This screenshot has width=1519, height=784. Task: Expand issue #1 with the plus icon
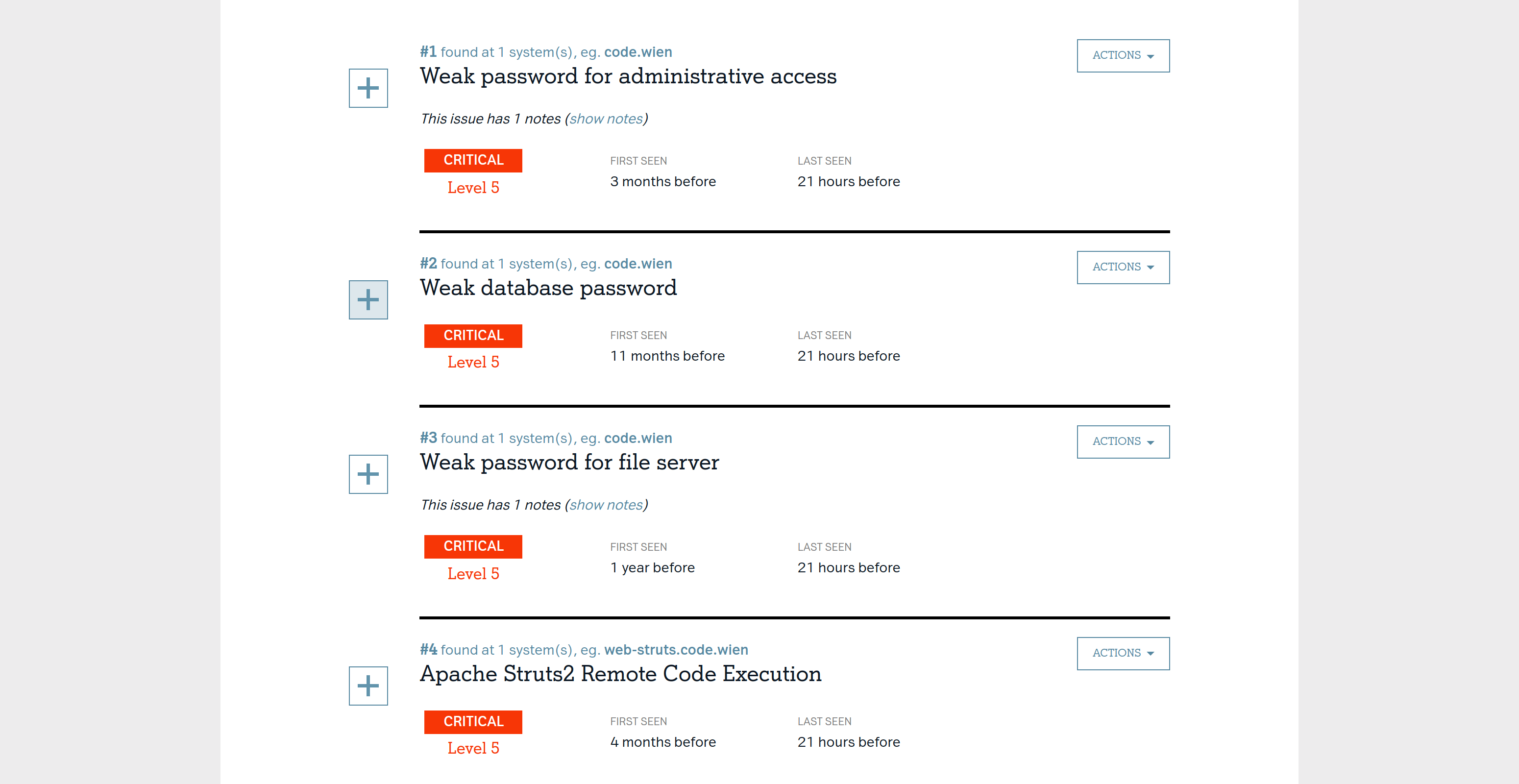(x=368, y=88)
